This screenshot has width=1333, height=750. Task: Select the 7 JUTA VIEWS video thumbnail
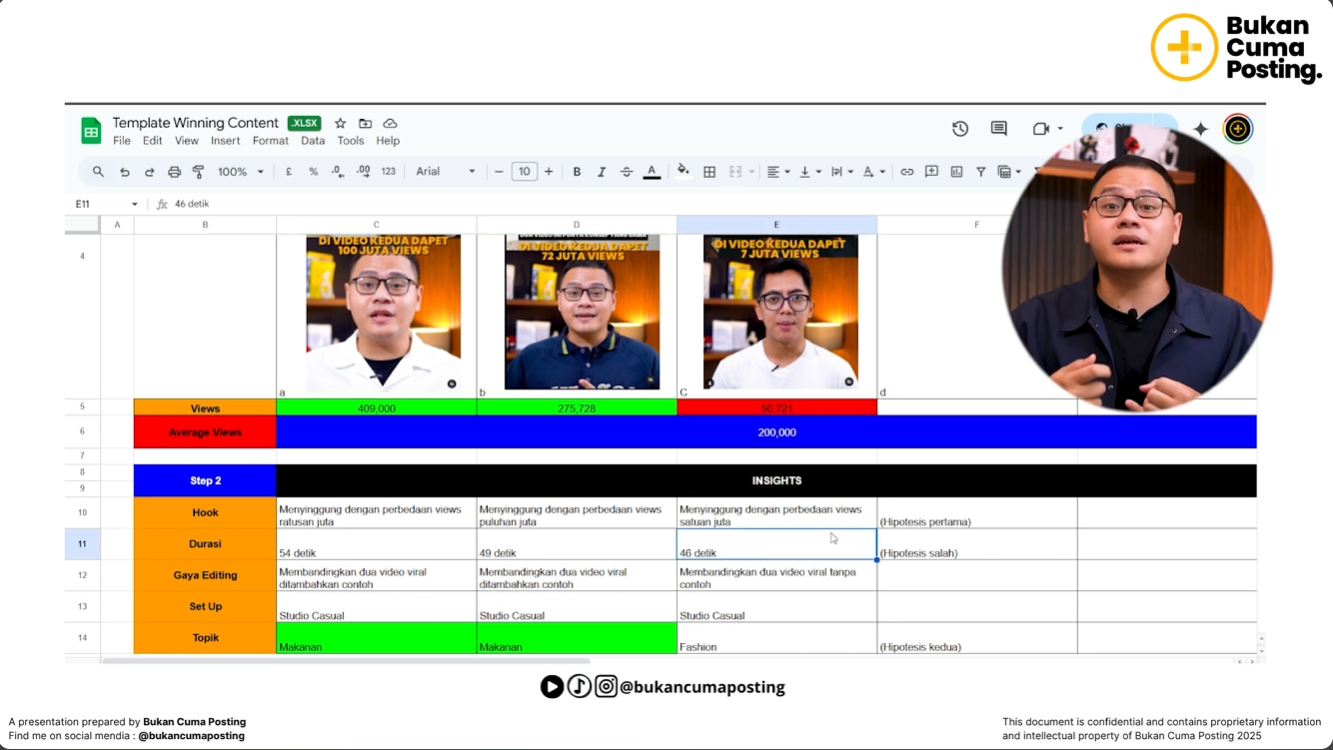pyautogui.click(x=781, y=312)
